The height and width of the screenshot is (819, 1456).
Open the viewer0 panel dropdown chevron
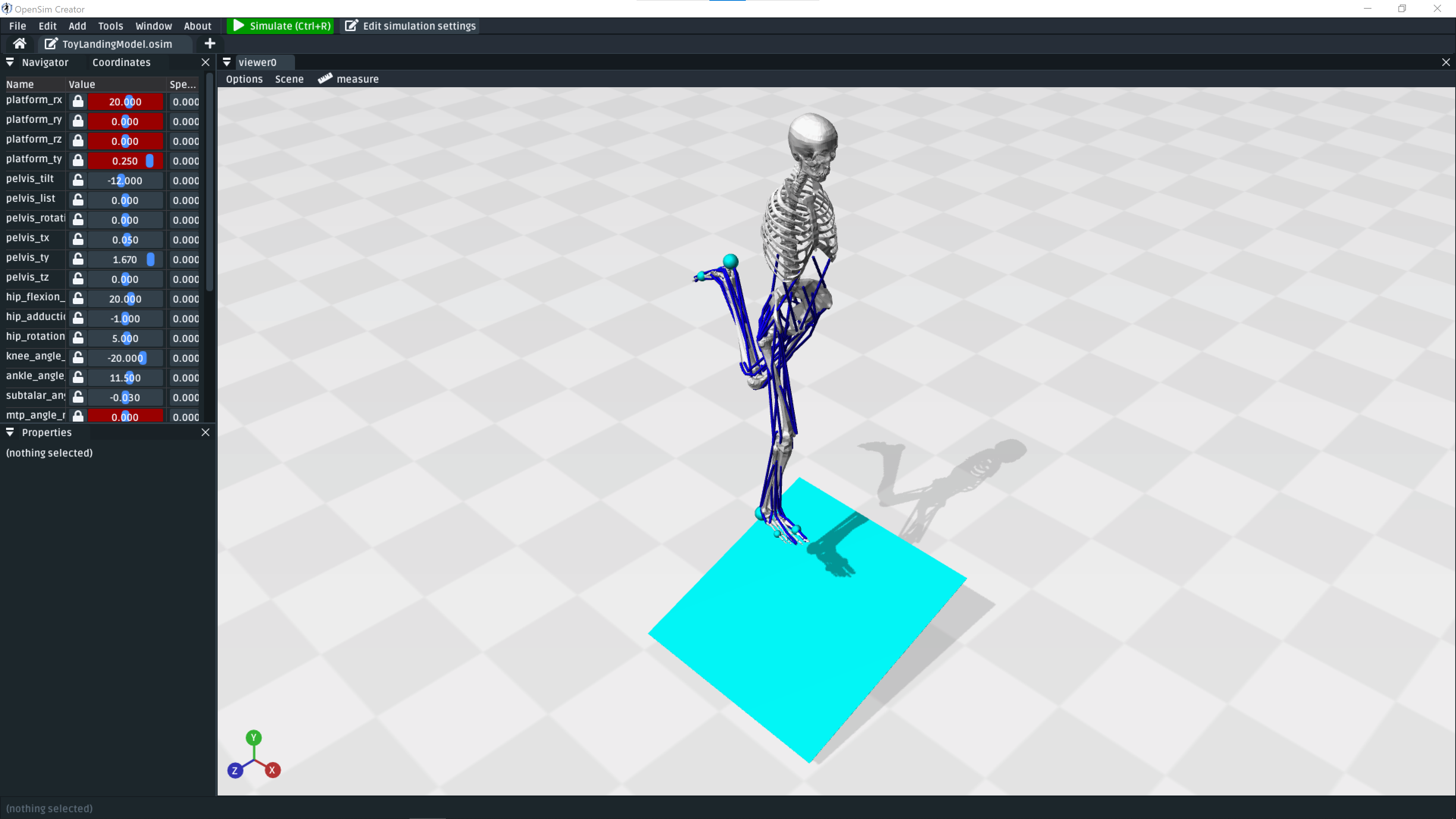pyautogui.click(x=227, y=62)
